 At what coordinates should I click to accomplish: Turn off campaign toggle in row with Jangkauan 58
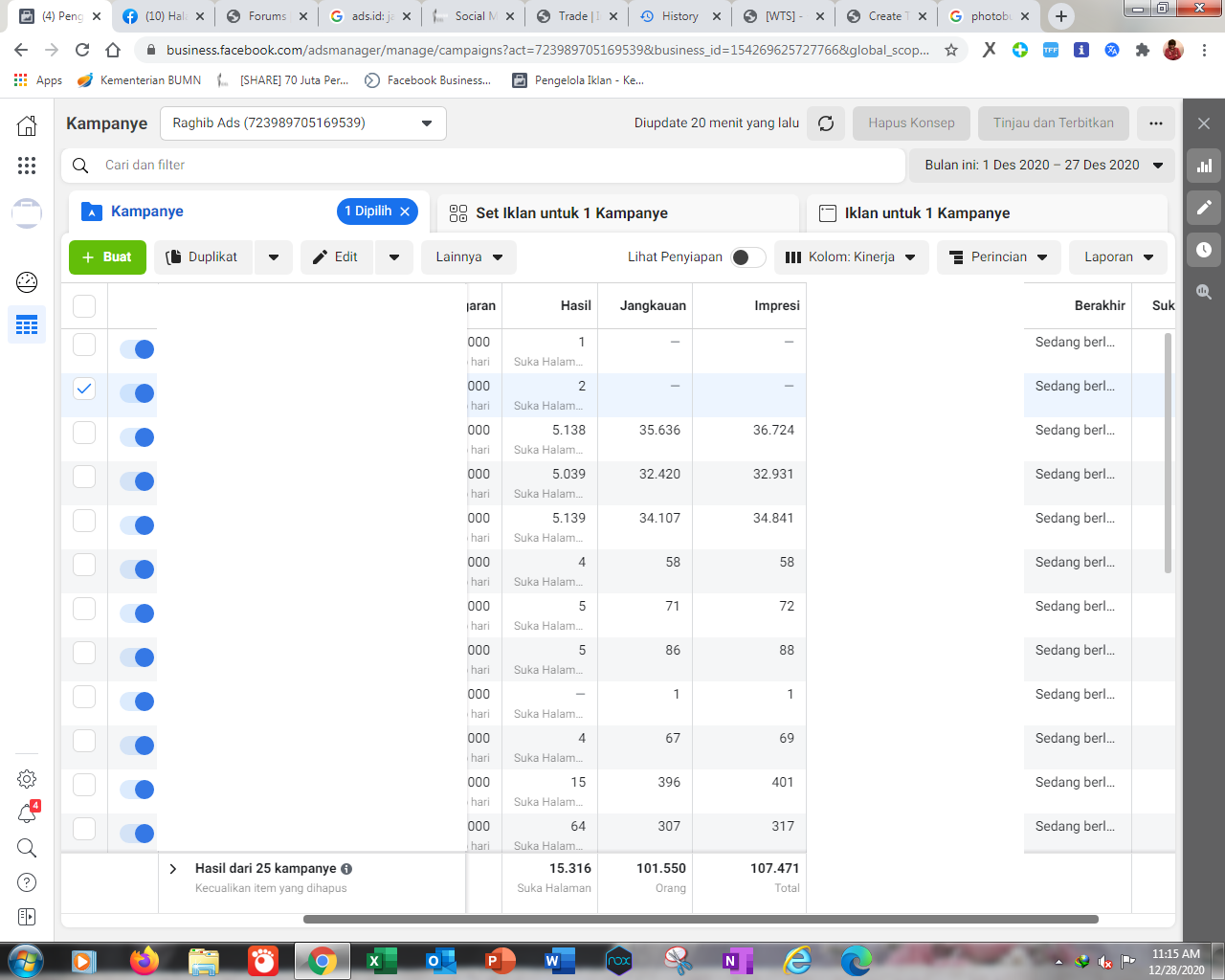tap(137, 569)
